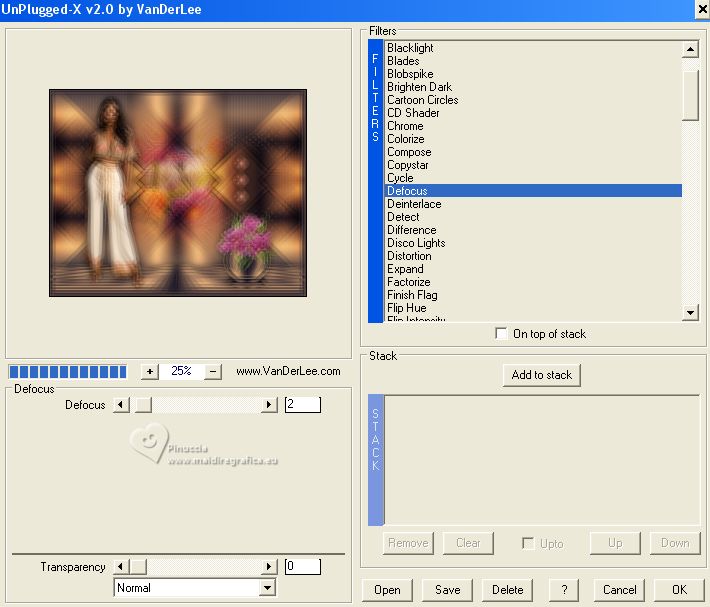The height and width of the screenshot is (607, 710).
Task: Click the Transparency slider thumb
Action: click(138, 566)
